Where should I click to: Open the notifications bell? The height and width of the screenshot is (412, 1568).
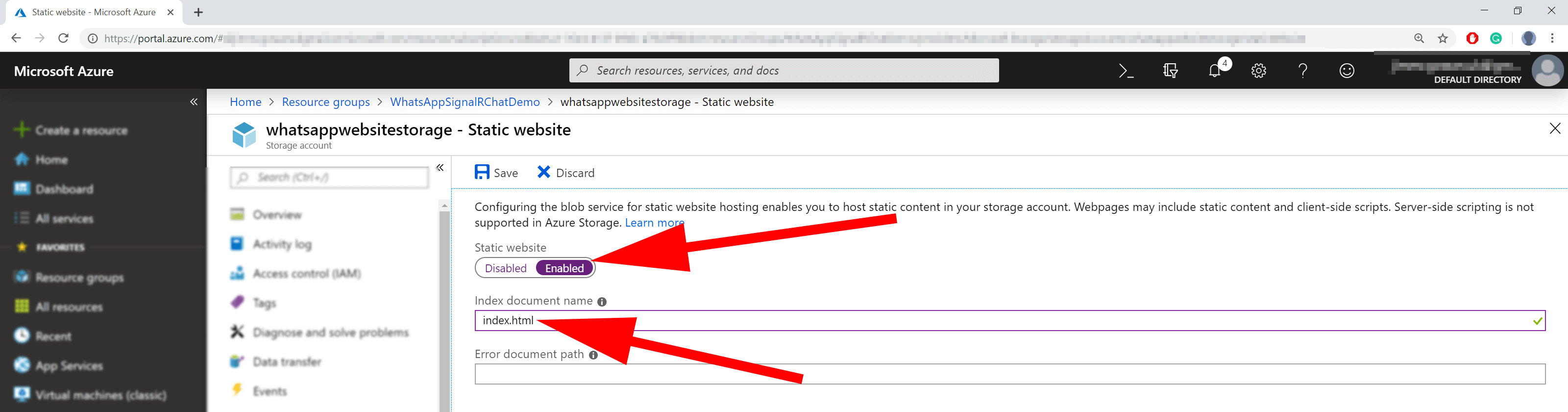[1215, 70]
